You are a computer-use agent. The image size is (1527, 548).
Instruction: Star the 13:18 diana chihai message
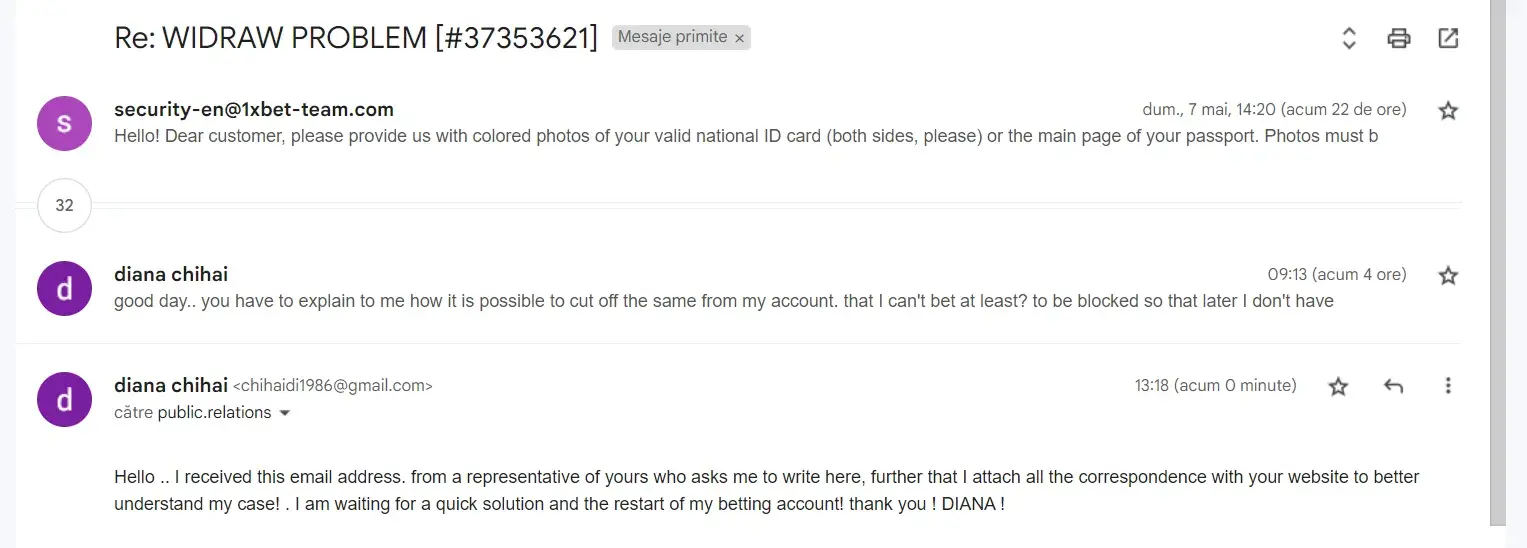click(x=1338, y=386)
